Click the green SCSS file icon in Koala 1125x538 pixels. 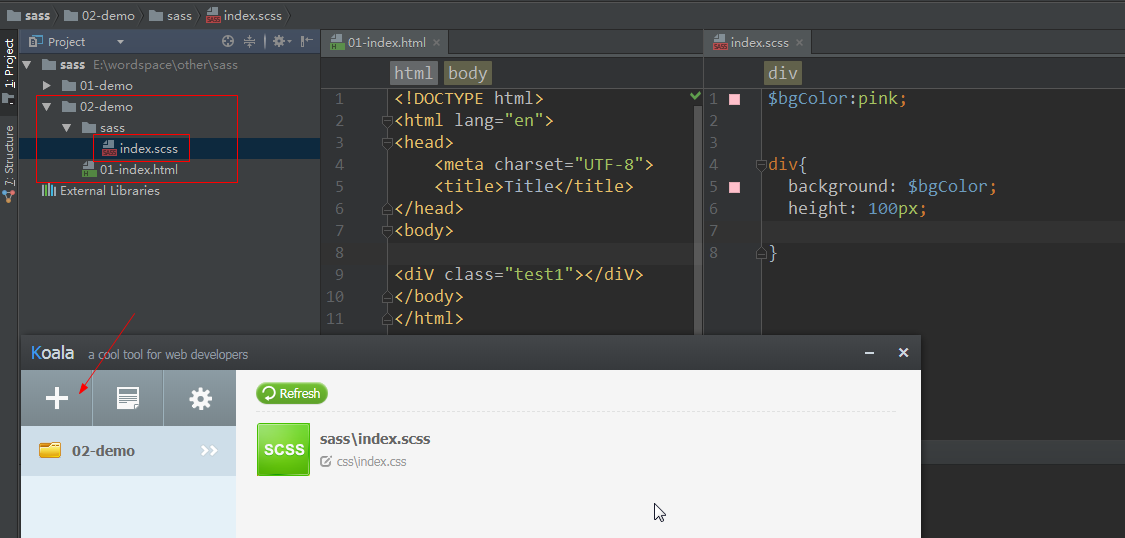pyautogui.click(x=283, y=449)
